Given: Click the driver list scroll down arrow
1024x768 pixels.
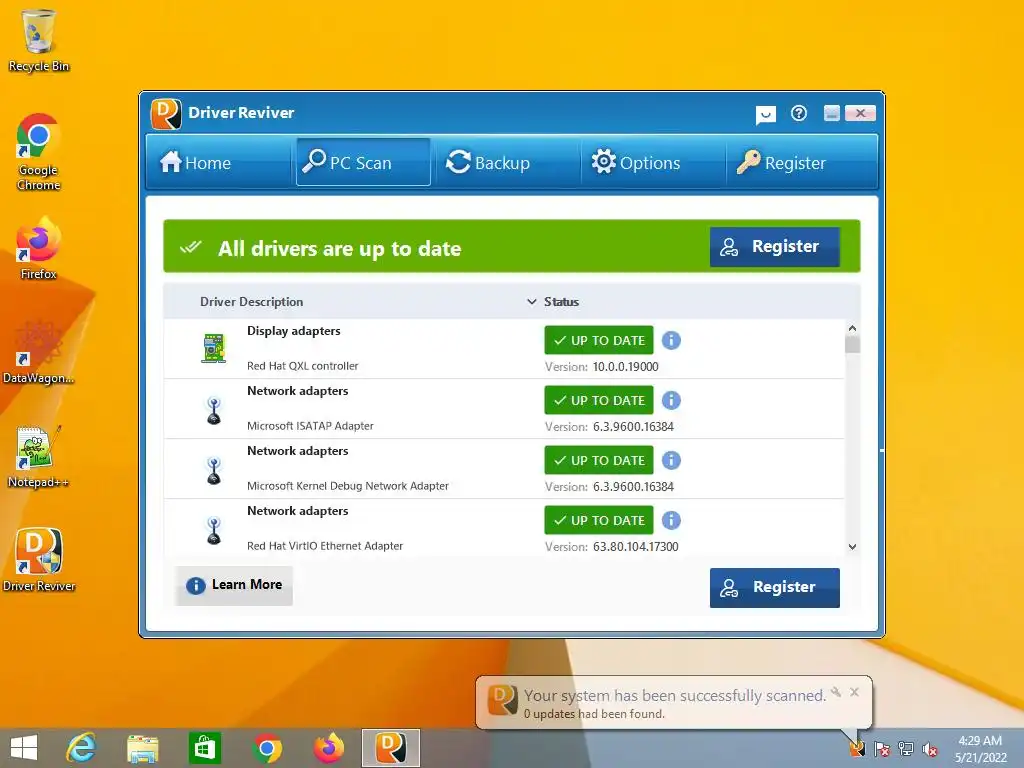Looking at the screenshot, I should tap(852, 547).
